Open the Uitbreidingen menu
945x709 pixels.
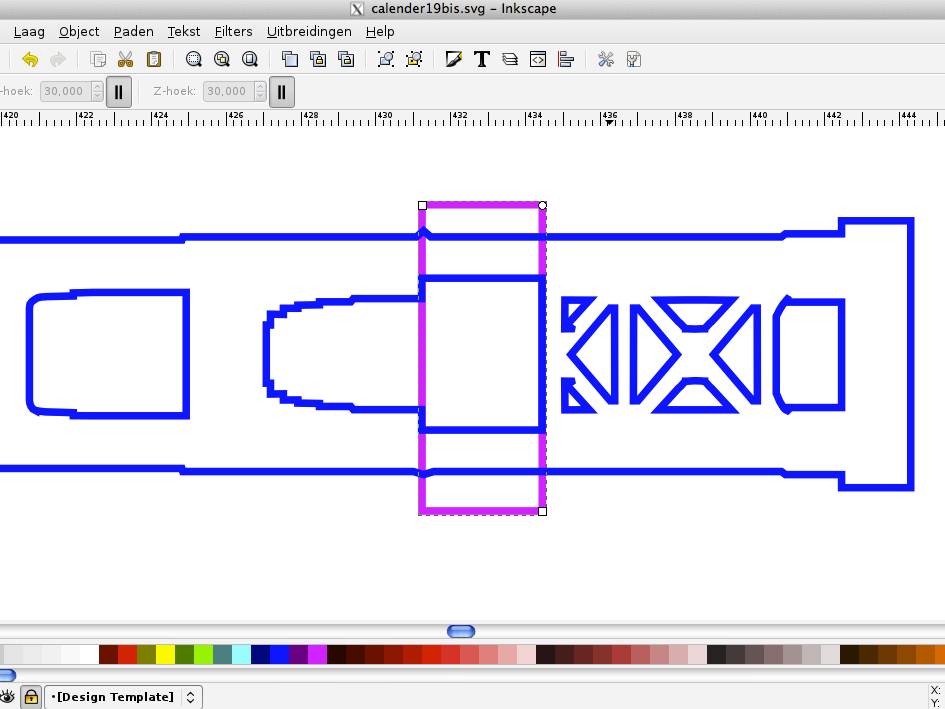tap(309, 31)
